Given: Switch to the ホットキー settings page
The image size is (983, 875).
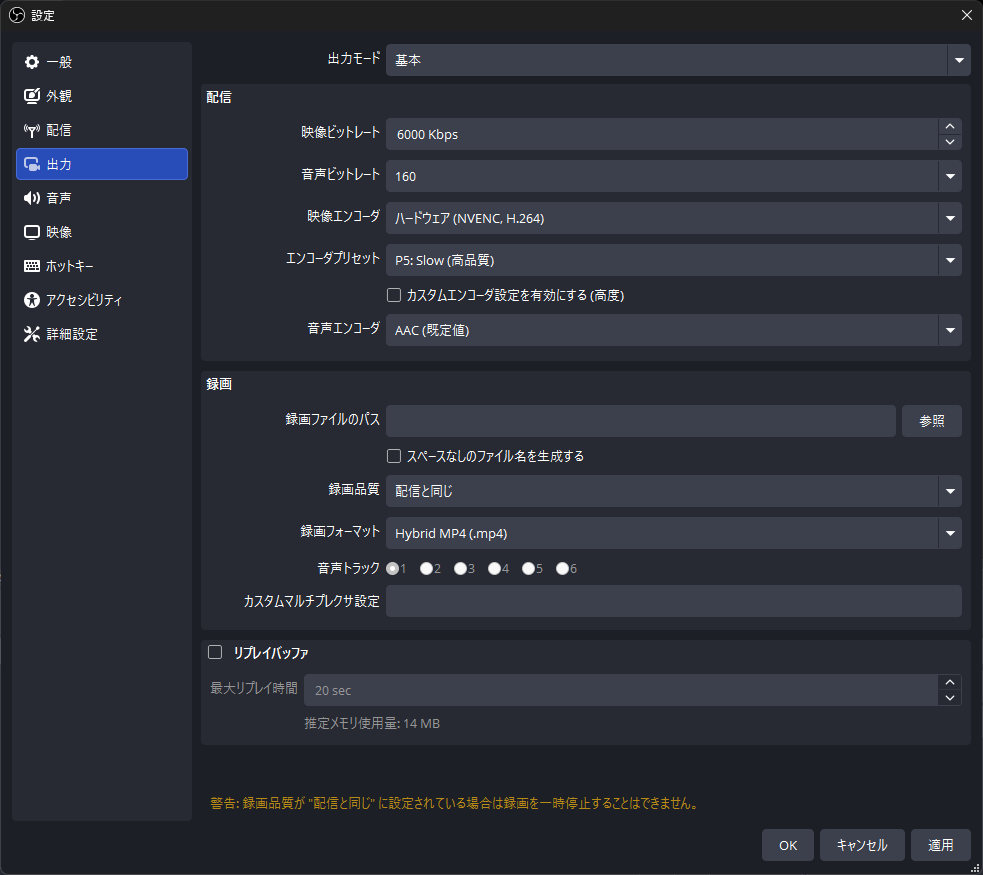Looking at the screenshot, I should [x=102, y=266].
